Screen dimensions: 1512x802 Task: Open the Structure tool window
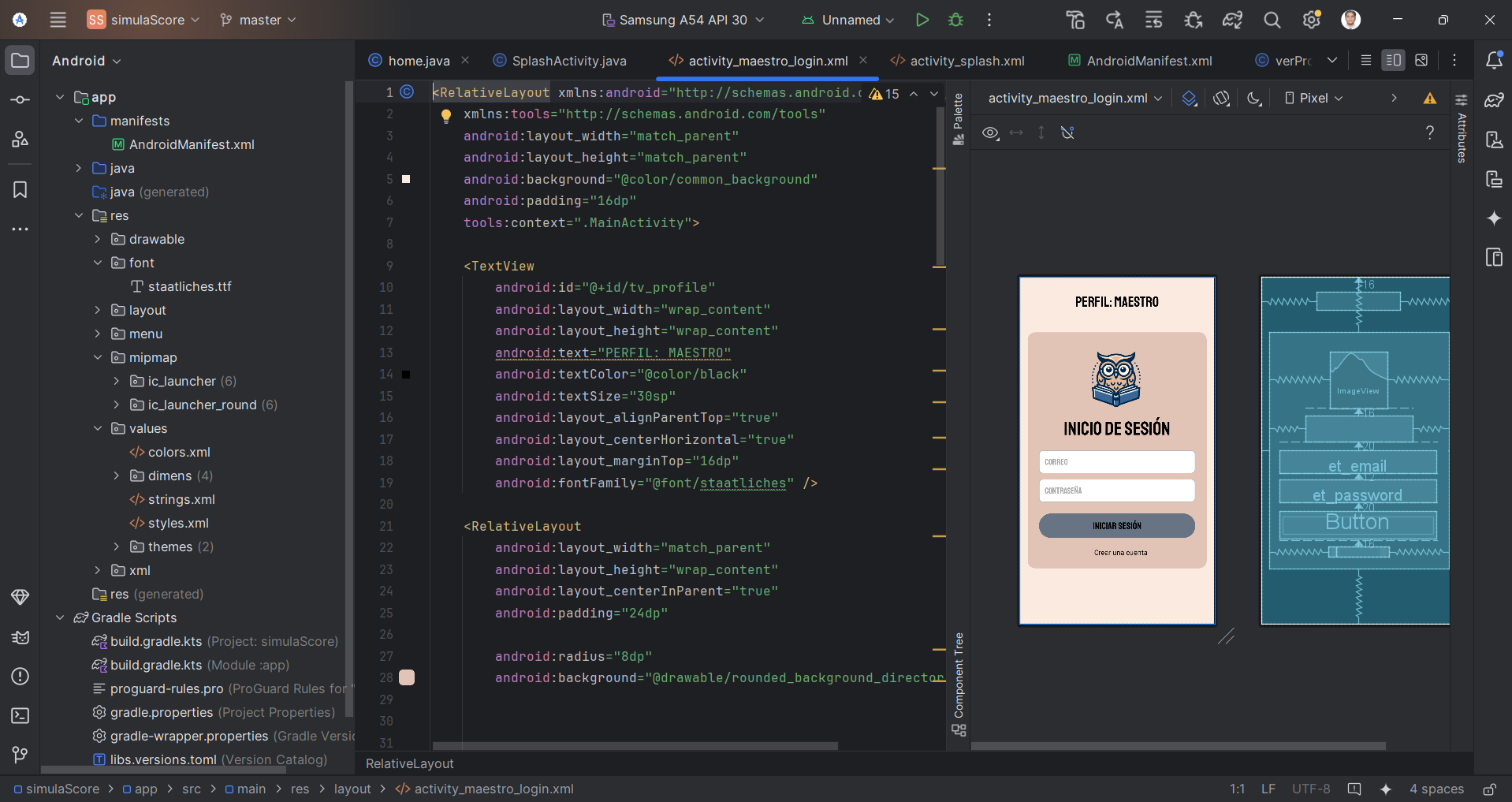pos(20,140)
